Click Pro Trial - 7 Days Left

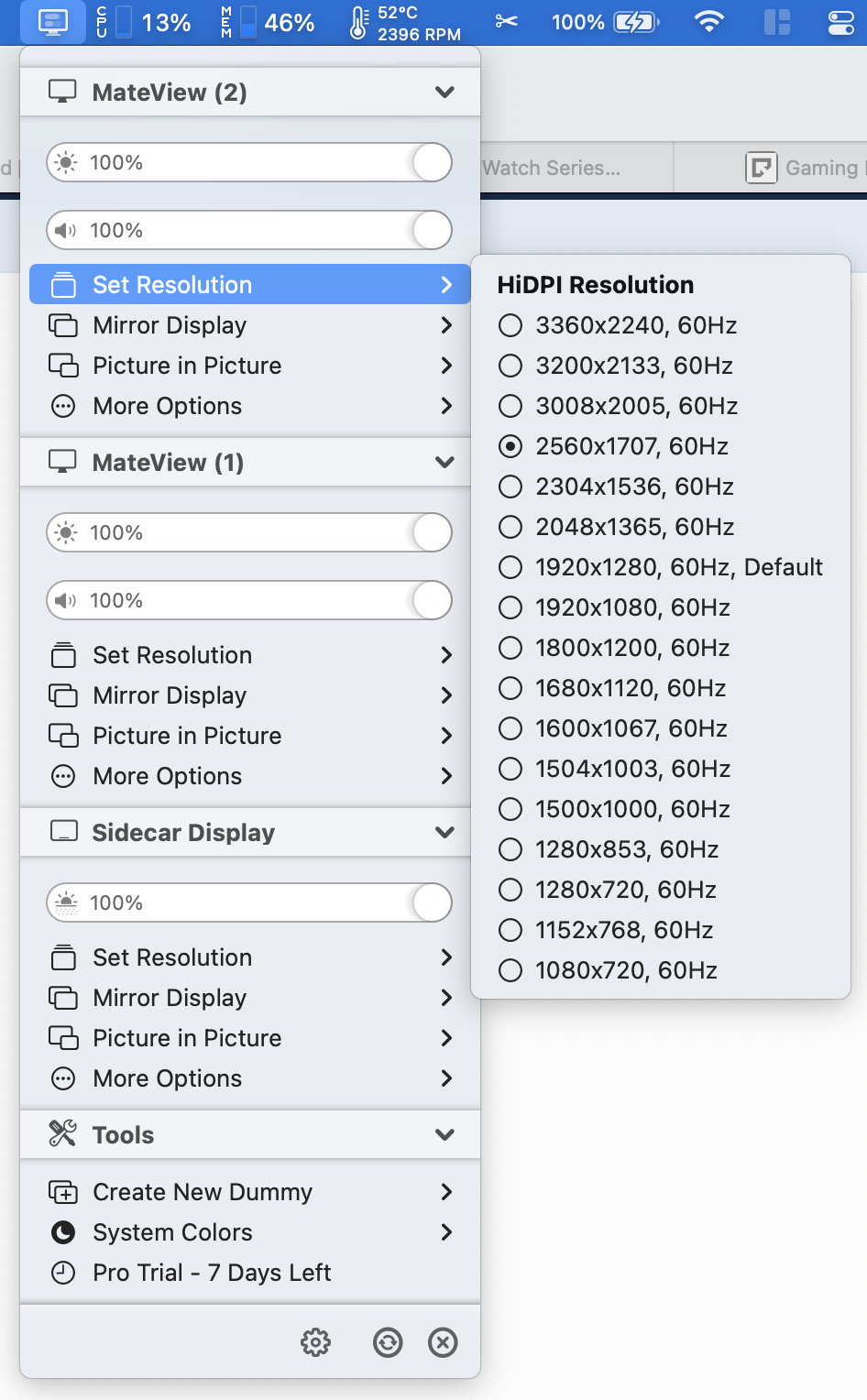coord(250,1273)
